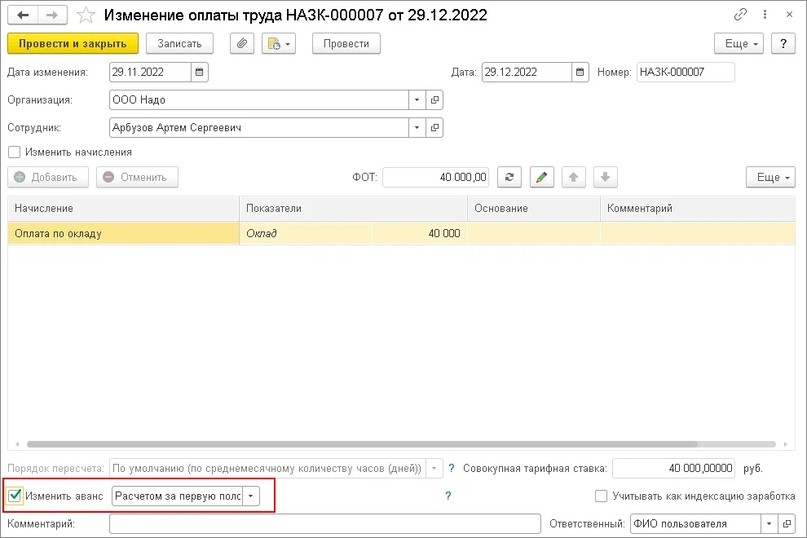
Task: Check Учитывать как индексацию заработка
Action: point(601,496)
